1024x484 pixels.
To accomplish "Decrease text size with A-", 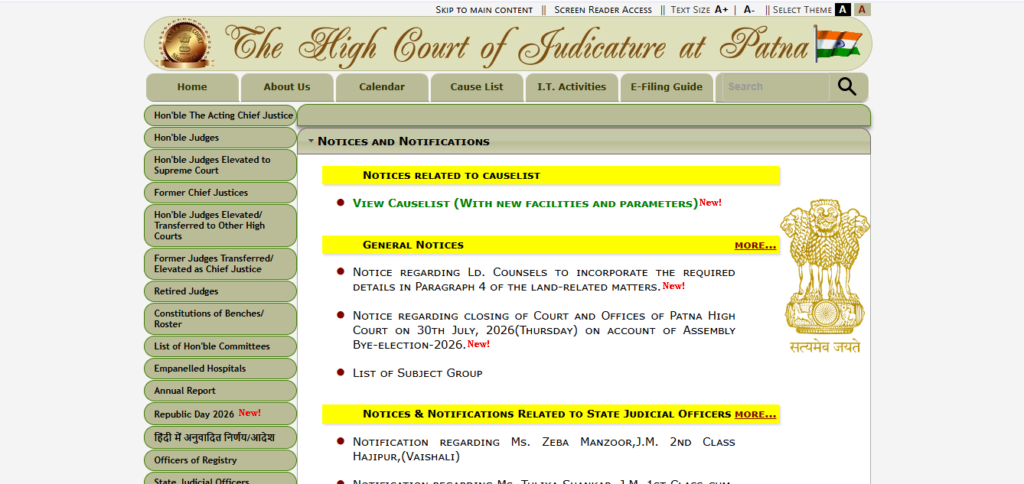I will (749, 10).
